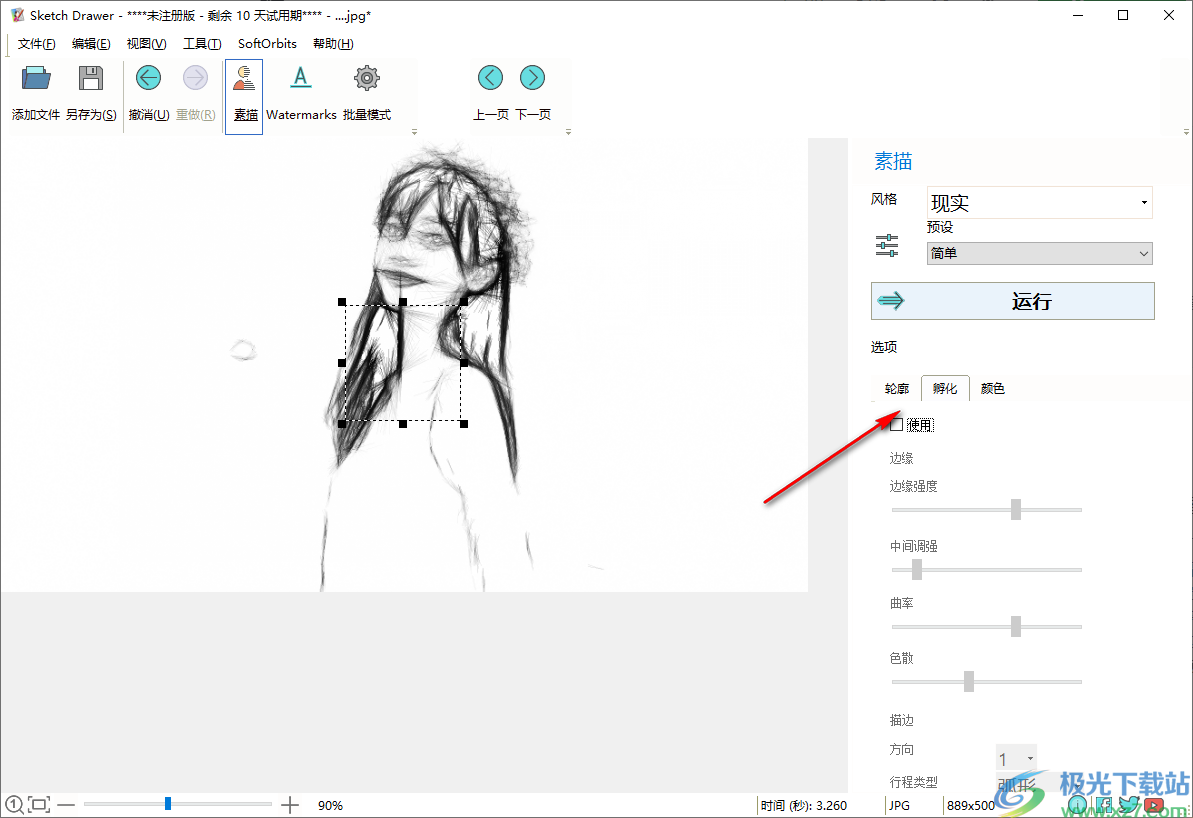The height and width of the screenshot is (818, 1193).
Task: Open the 工具(T) menu
Action: 202,44
